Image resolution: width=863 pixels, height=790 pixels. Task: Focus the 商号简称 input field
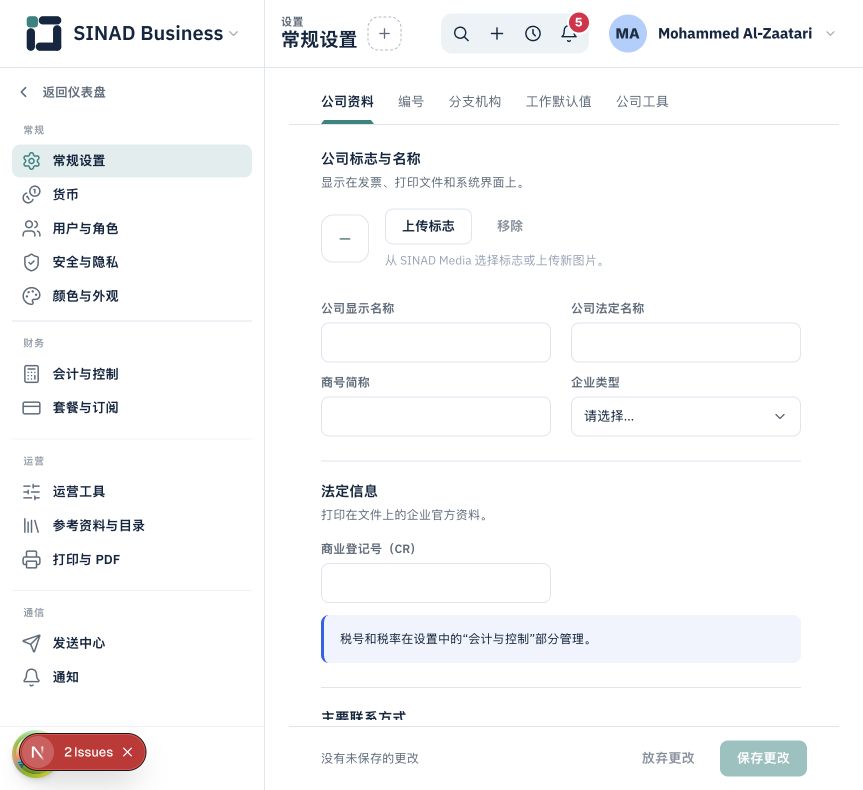[436, 416]
